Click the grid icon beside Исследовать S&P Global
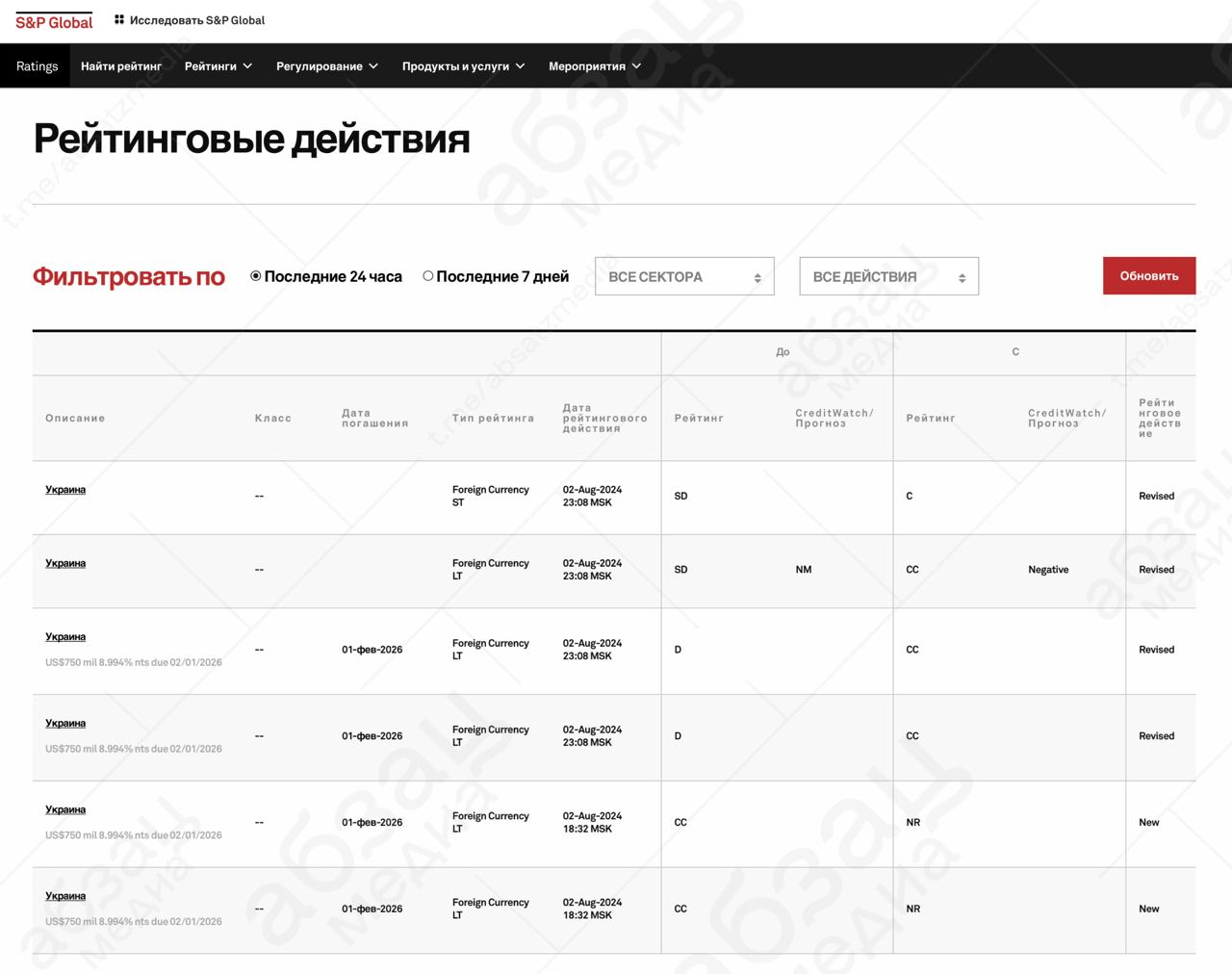The height and width of the screenshot is (974, 1232). pos(119,19)
